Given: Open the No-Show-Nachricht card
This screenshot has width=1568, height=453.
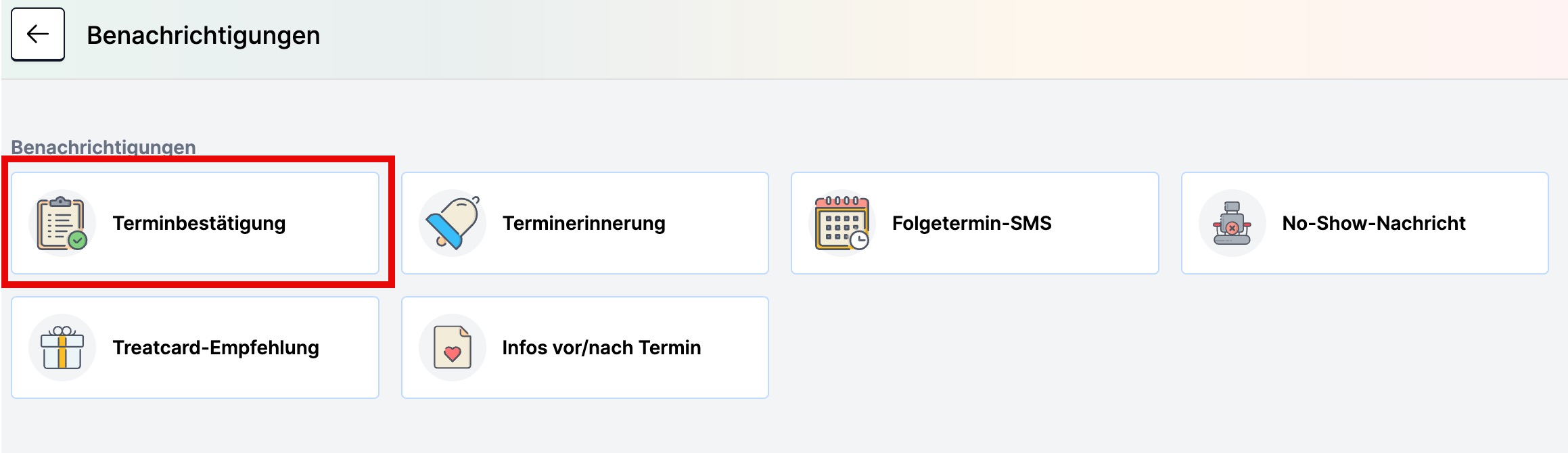Looking at the screenshot, I should pyautogui.click(x=1365, y=223).
